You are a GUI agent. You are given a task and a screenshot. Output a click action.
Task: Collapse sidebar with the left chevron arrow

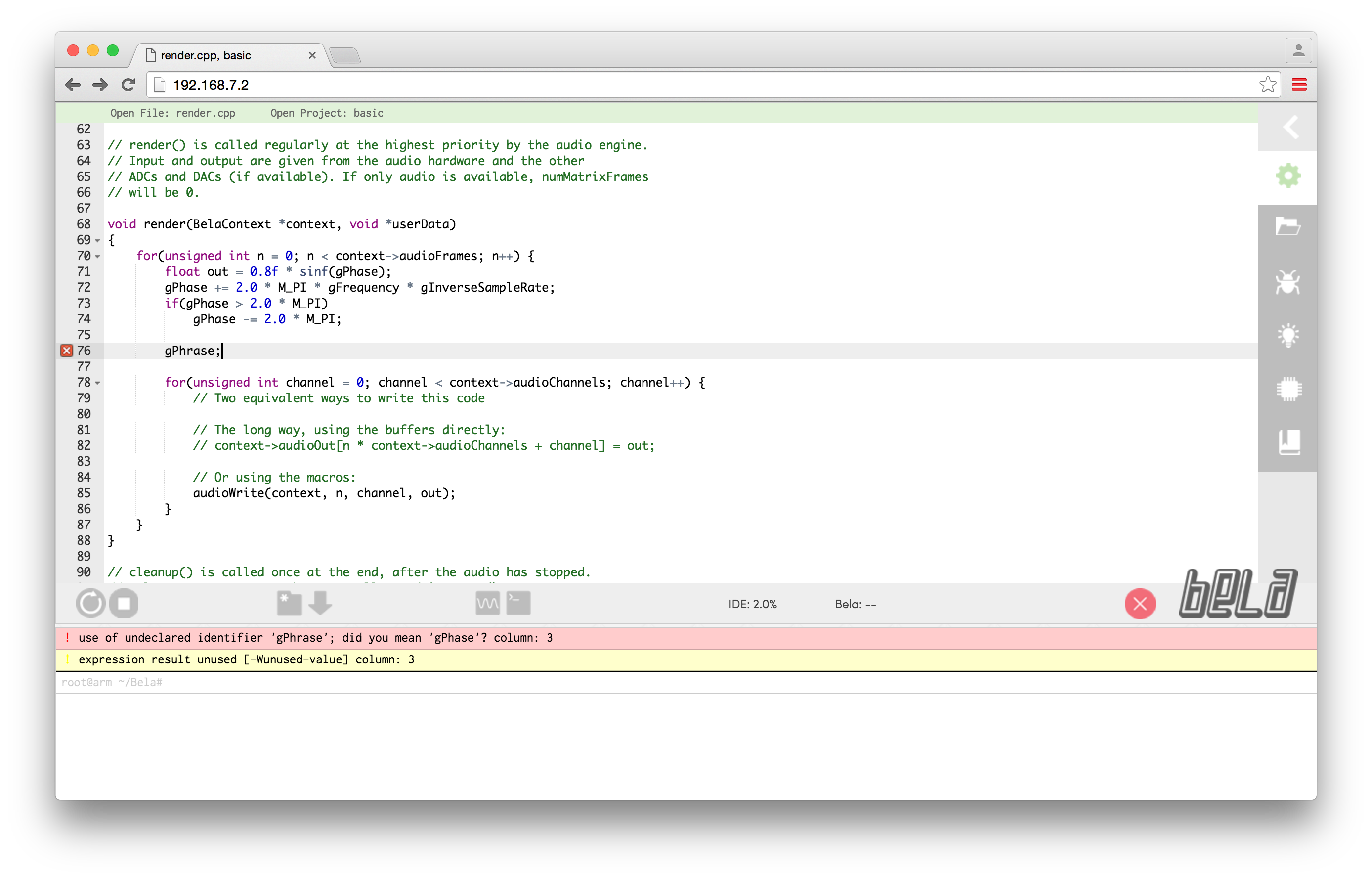[x=1290, y=127]
